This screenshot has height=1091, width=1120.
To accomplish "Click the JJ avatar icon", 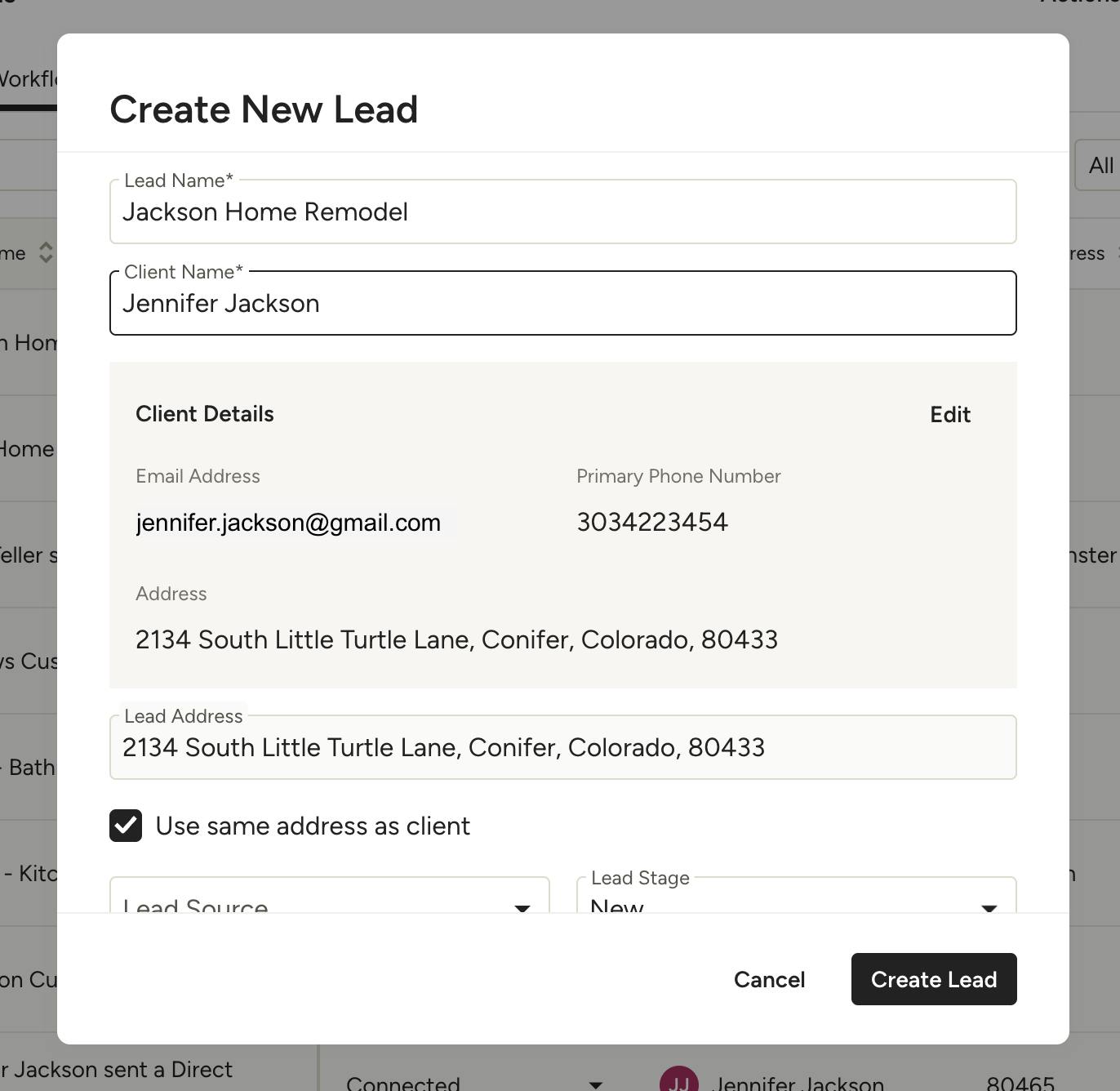I will point(678,1080).
